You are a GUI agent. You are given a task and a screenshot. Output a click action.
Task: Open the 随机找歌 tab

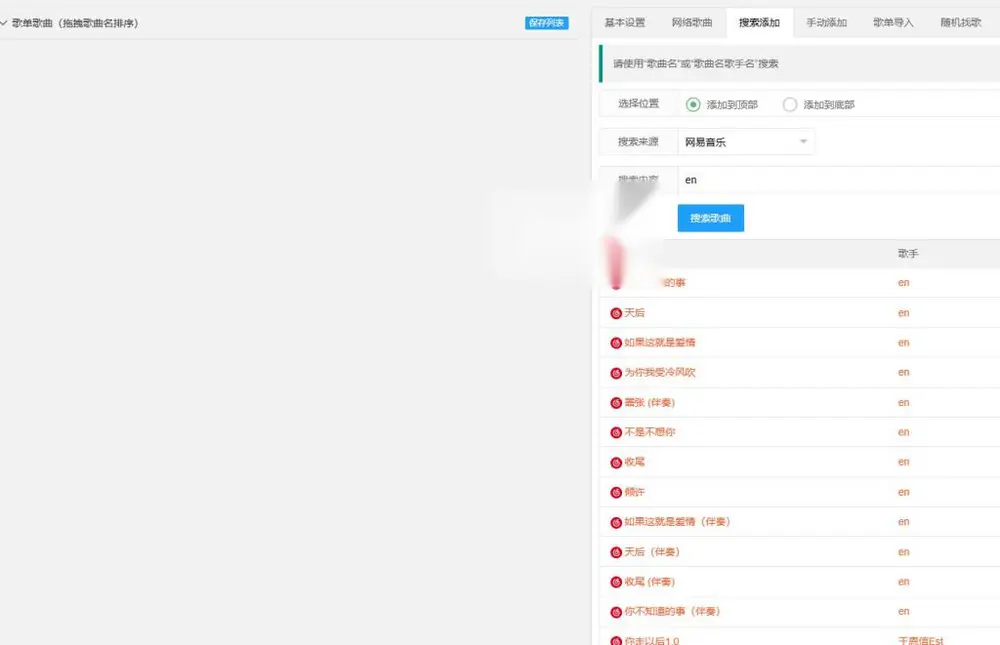(961, 23)
